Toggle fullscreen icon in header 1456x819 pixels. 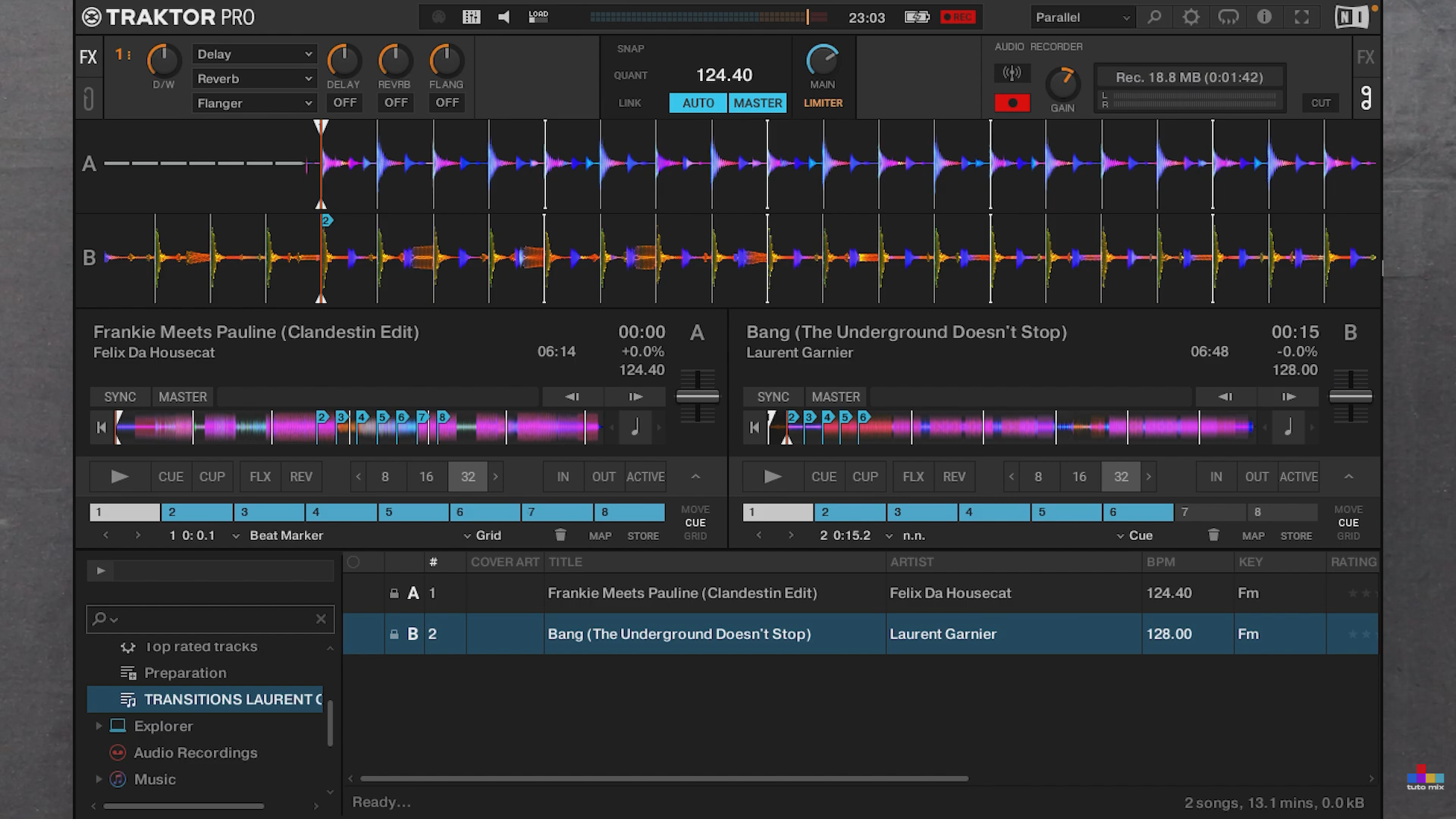(x=1301, y=17)
